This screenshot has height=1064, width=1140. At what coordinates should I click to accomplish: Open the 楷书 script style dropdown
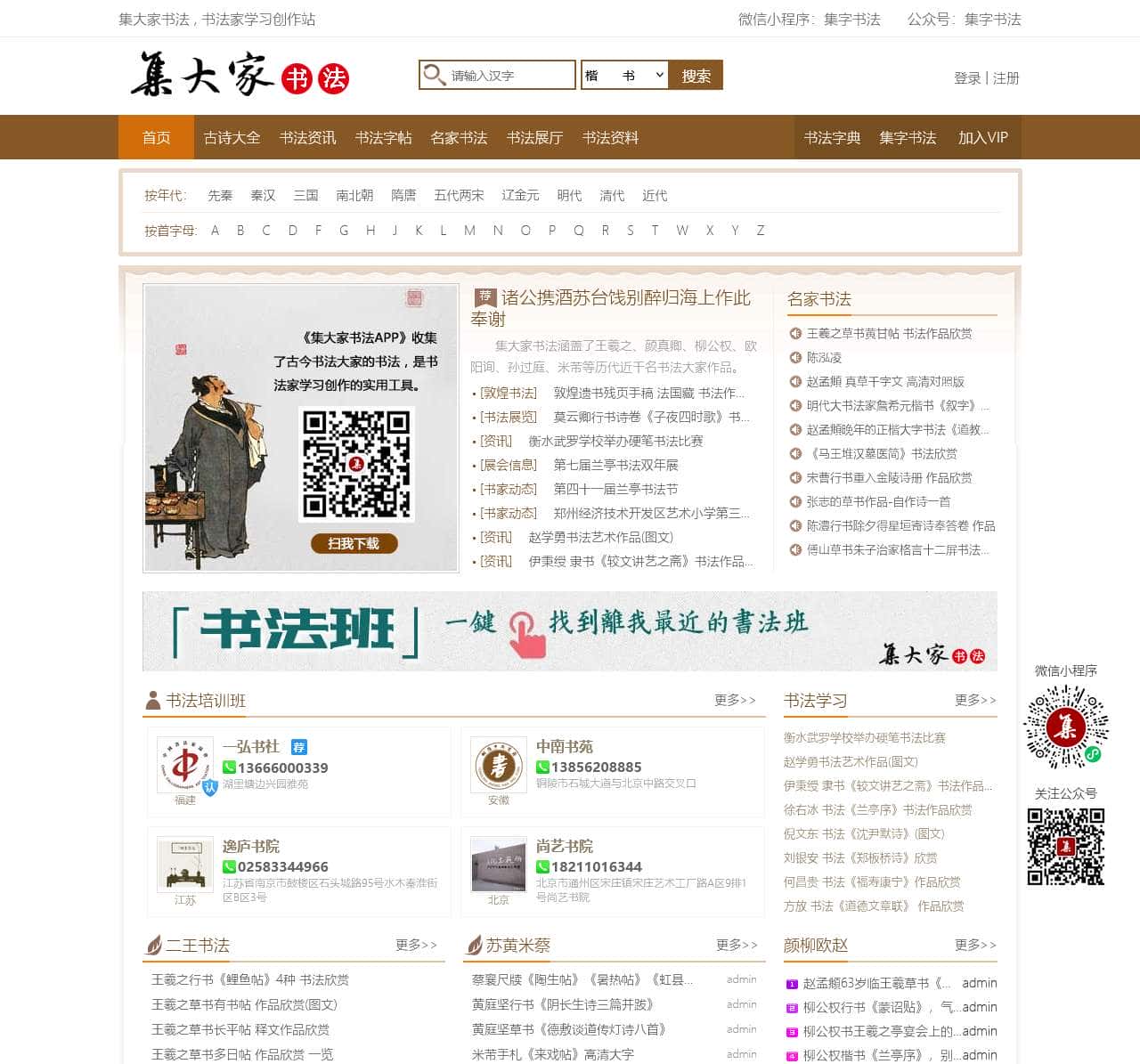click(623, 75)
